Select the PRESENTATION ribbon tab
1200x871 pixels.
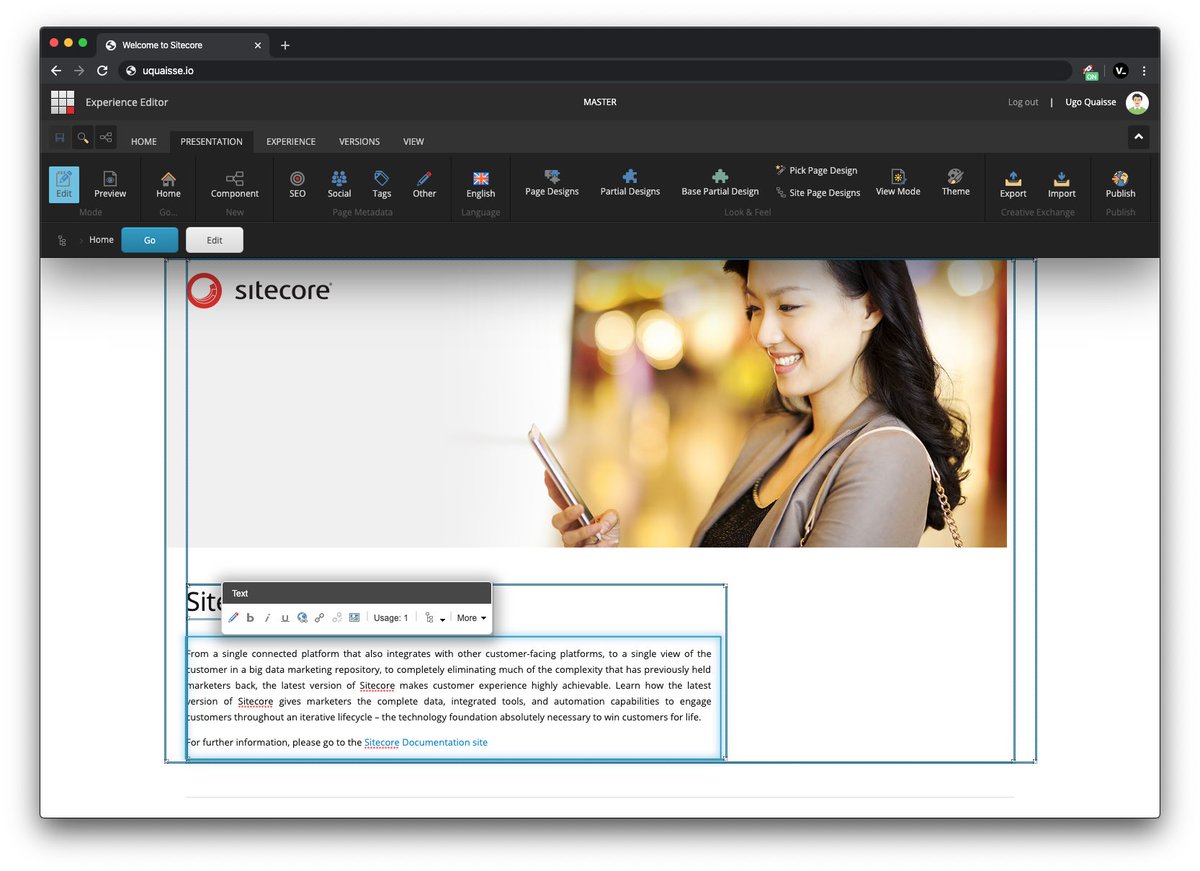pos(211,142)
